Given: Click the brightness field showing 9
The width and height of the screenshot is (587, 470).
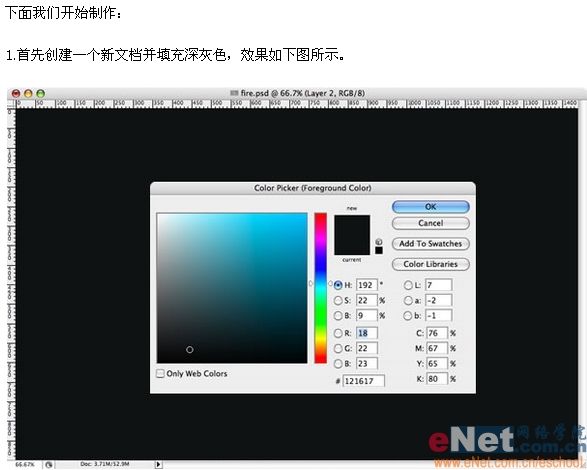Looking at the screenshot, I should point(367,316).
